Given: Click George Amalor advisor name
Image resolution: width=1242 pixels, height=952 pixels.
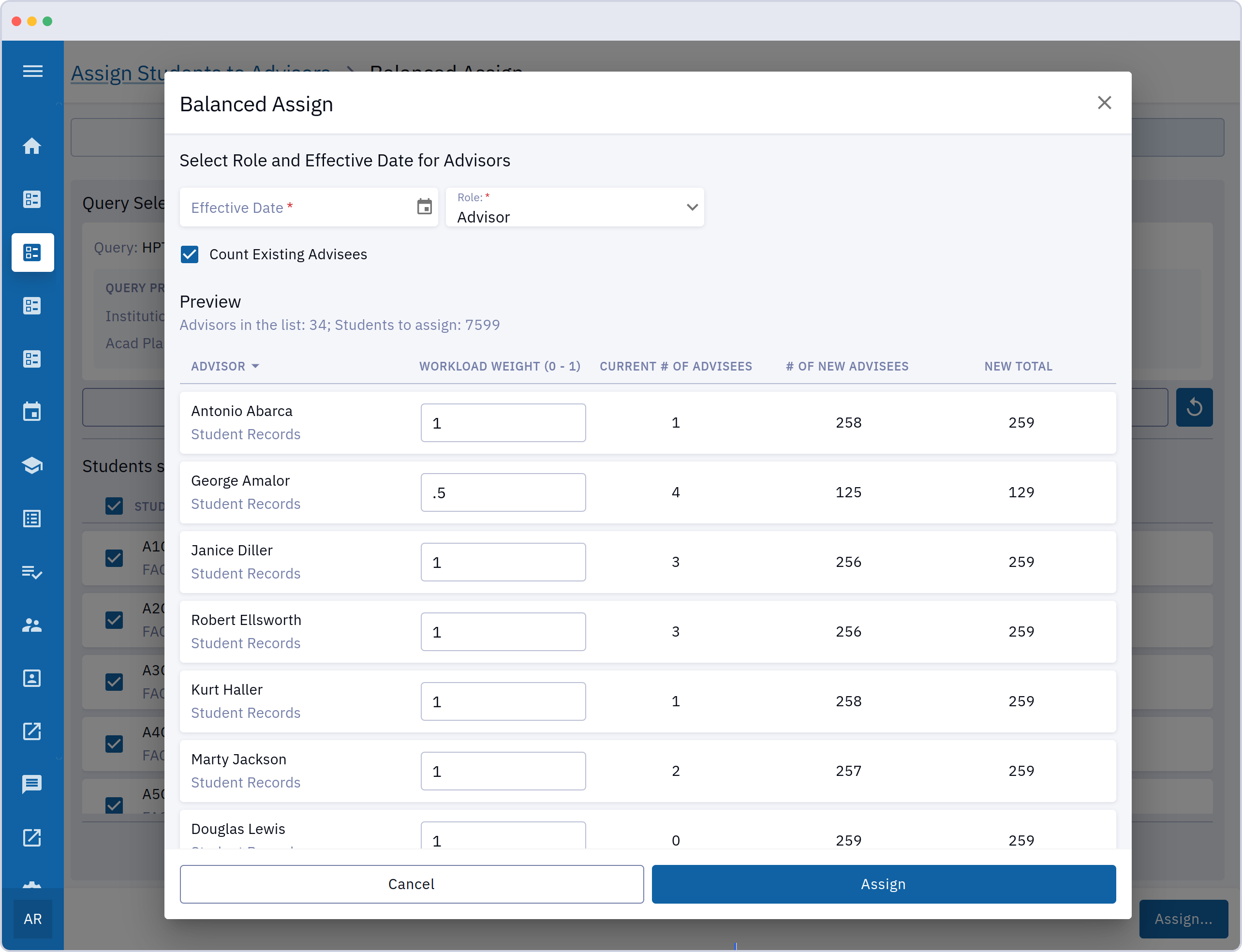Looking at the screenshot, I should [240, 480].
